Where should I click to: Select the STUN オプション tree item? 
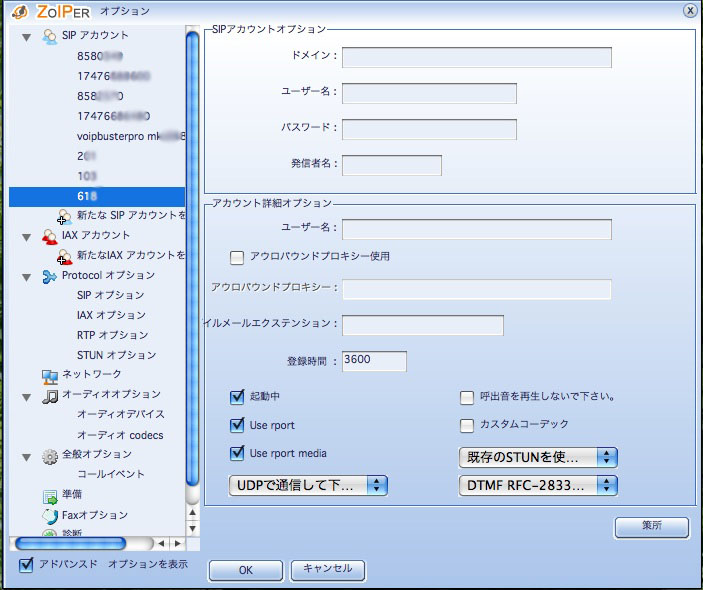[x=117, y=355]
